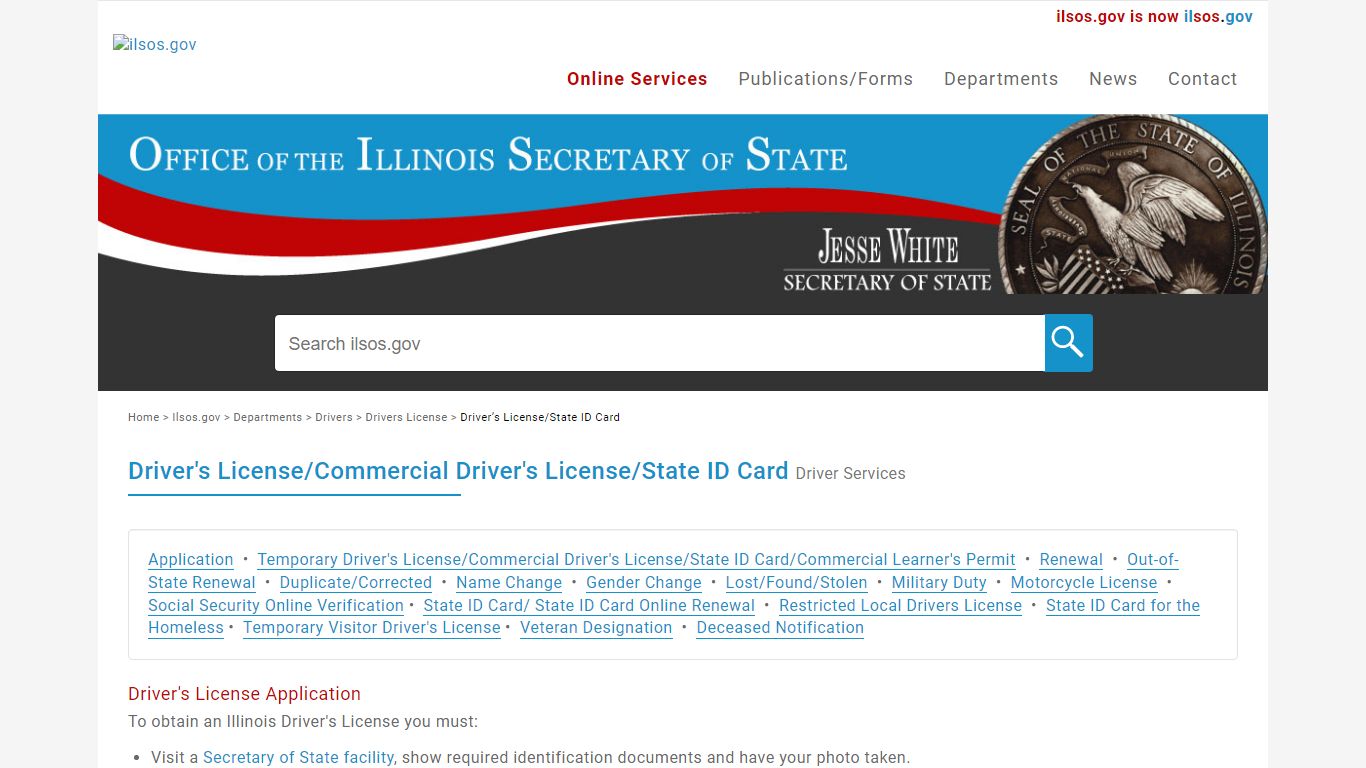This screenshot has width=1366, height=768.
Task: Click the Departments breadcrumb link
Action: click(x=267, y=417)
